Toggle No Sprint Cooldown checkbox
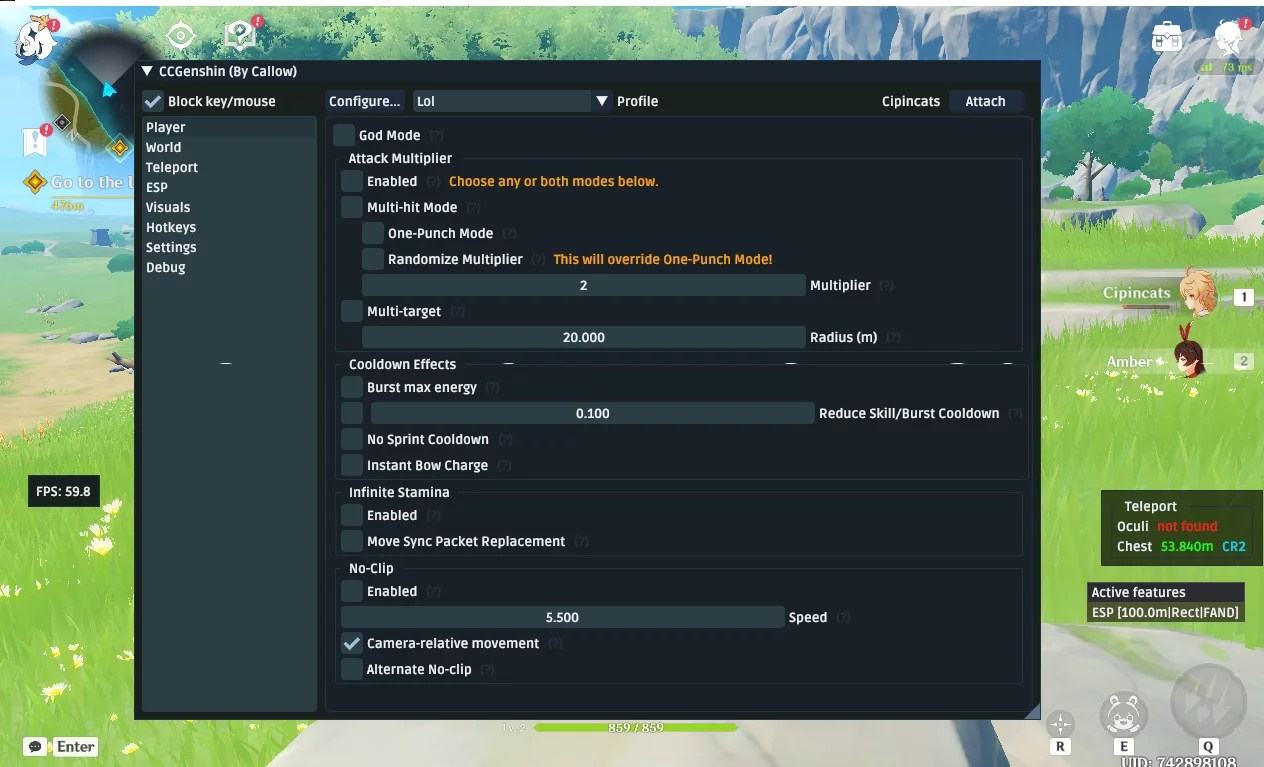Viewport: 1264px width, 767px height. click(352, 439)
